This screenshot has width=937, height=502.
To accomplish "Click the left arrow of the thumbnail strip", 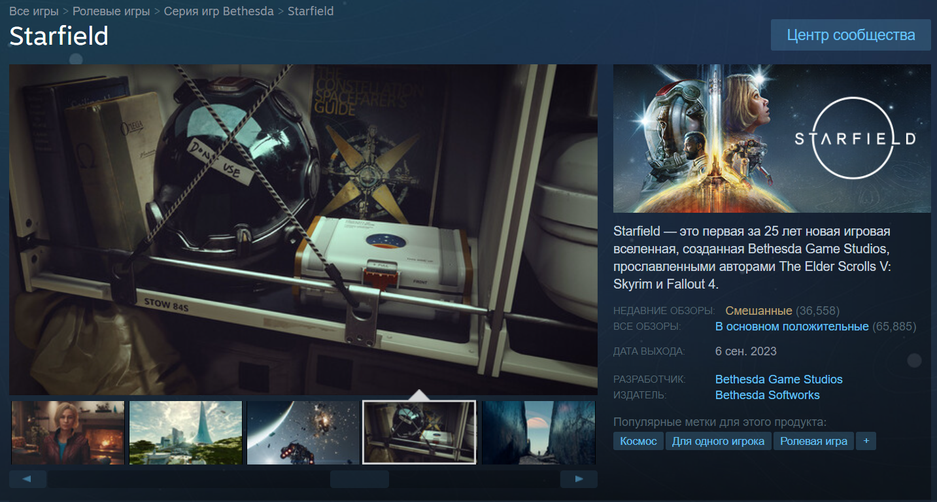I will (x=28, y=479).
